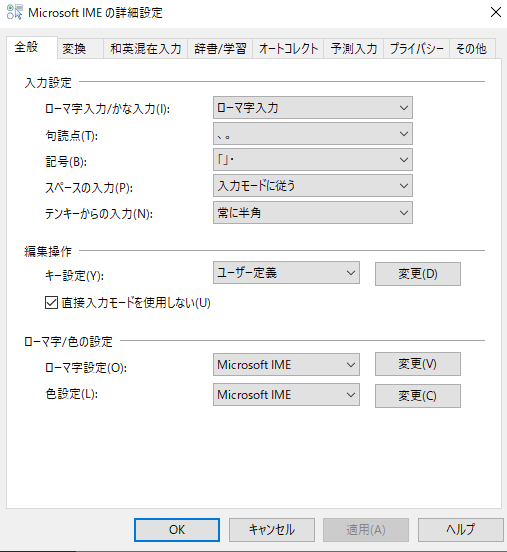Open the キー設定 dropdown showing ユーザー定義
This screenshot has height=552, width=507.
click(x=286, y=272)
